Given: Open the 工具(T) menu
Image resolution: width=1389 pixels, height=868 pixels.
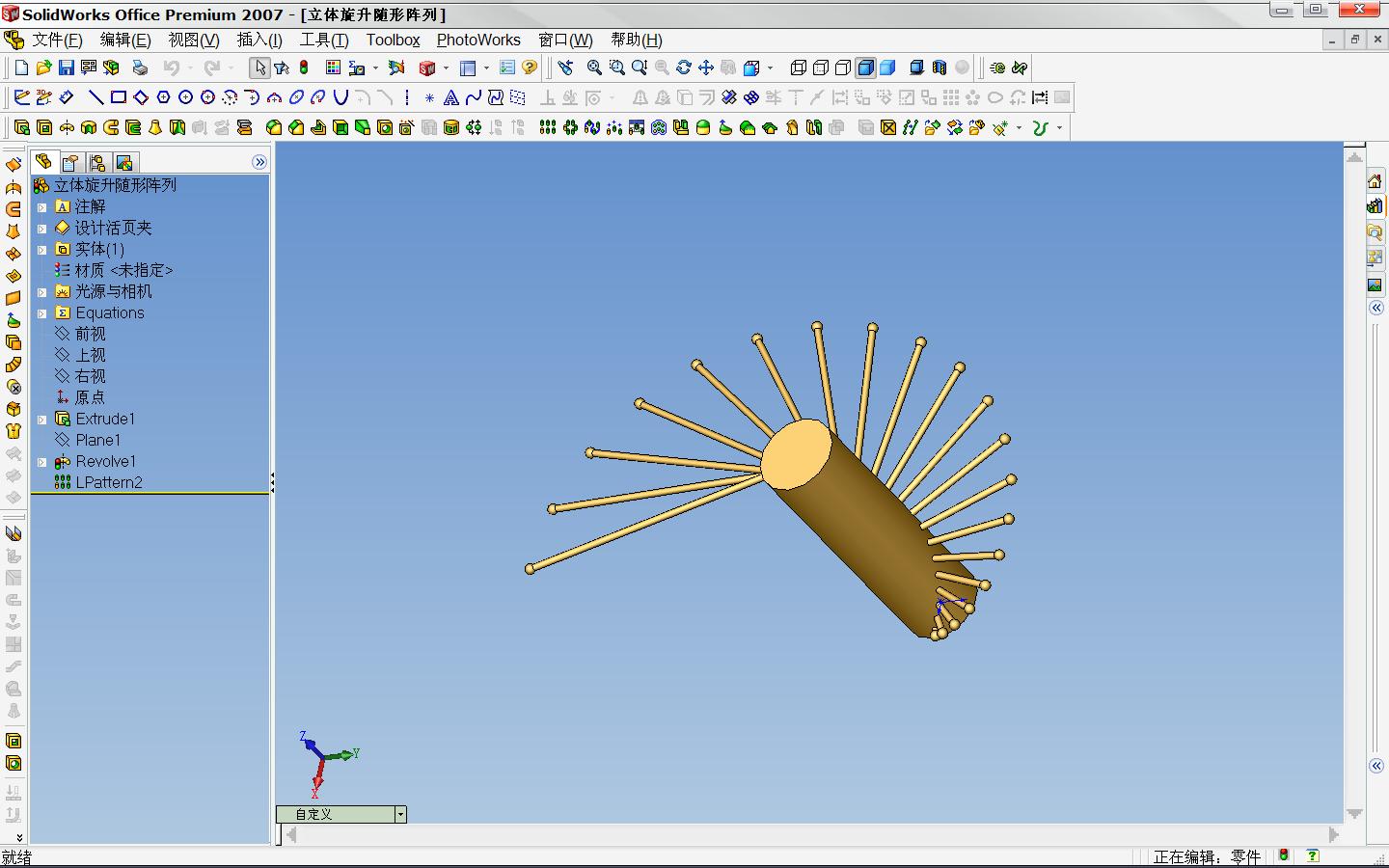Looking at the screenshot, I should tap(324, 40).
